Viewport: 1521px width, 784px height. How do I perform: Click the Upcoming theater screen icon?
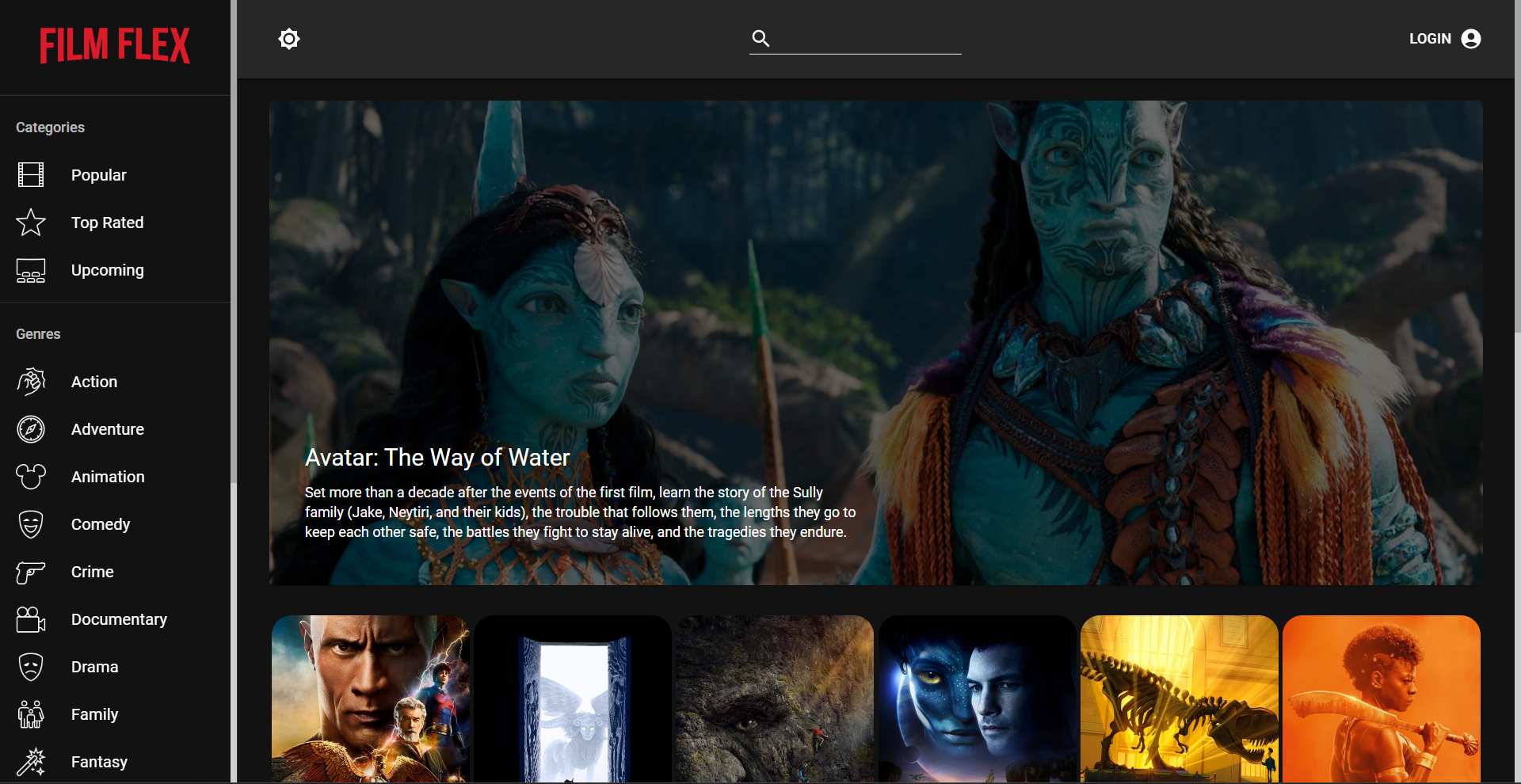pos(31,270)
